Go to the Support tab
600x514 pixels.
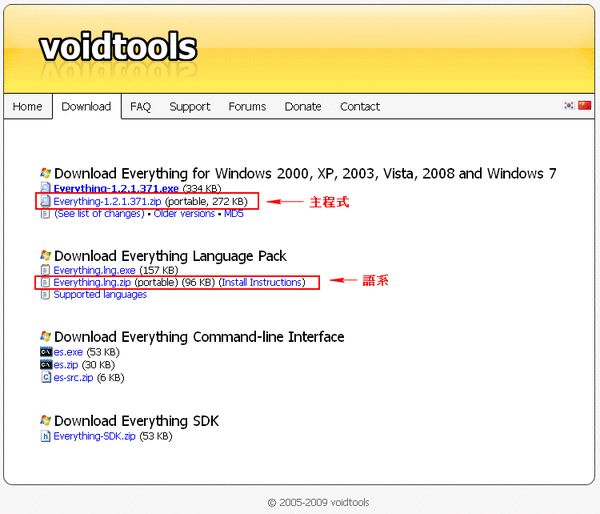pyautogui.click(x=190, y=106)
